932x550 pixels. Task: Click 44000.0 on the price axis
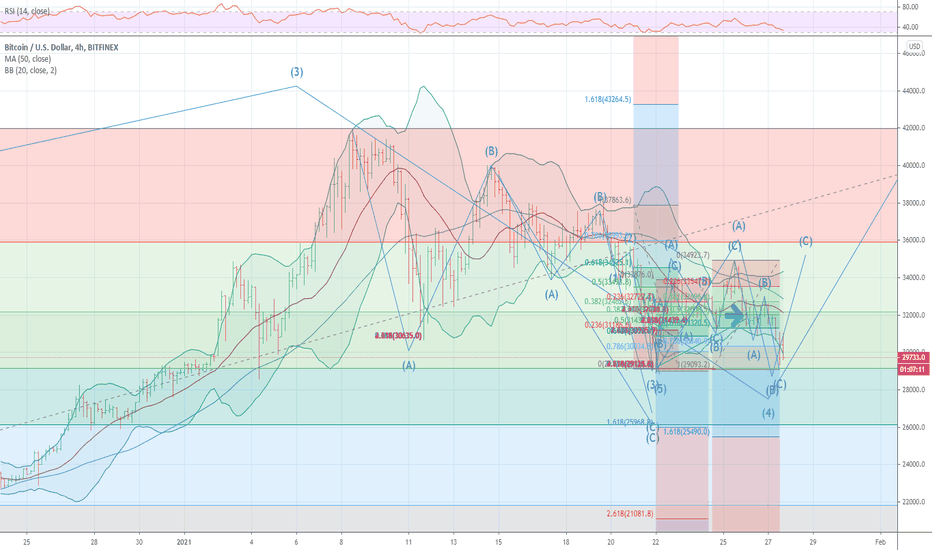(x=914, y=91)
